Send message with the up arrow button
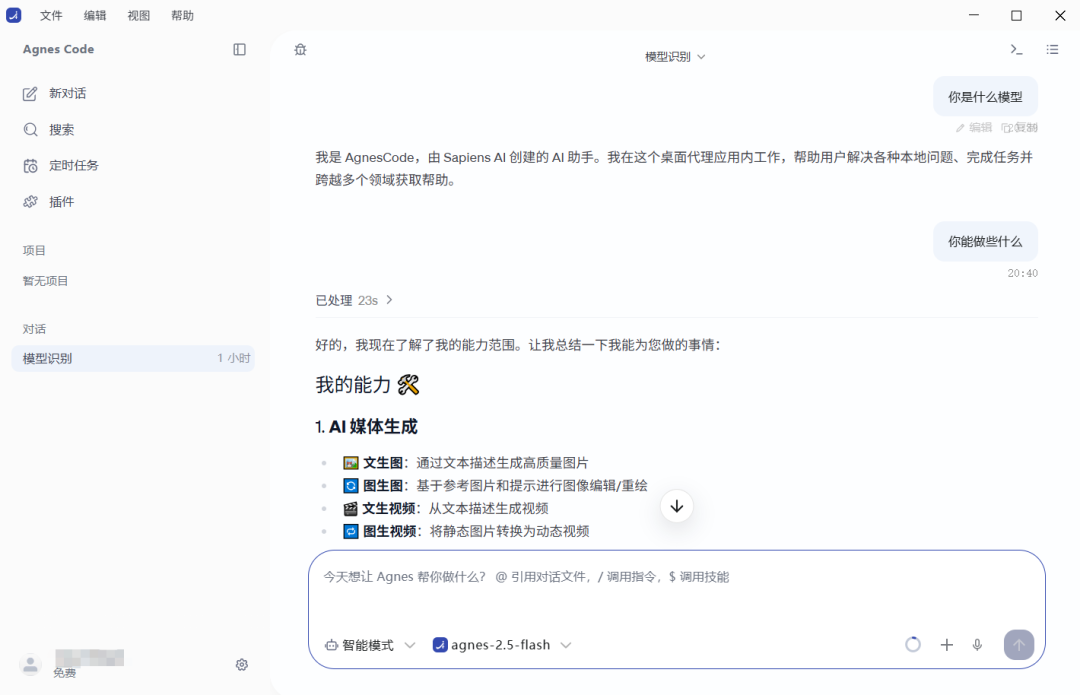Image resolution: width=1080 pixels, height=695 pixels. tap(1019, 645)
